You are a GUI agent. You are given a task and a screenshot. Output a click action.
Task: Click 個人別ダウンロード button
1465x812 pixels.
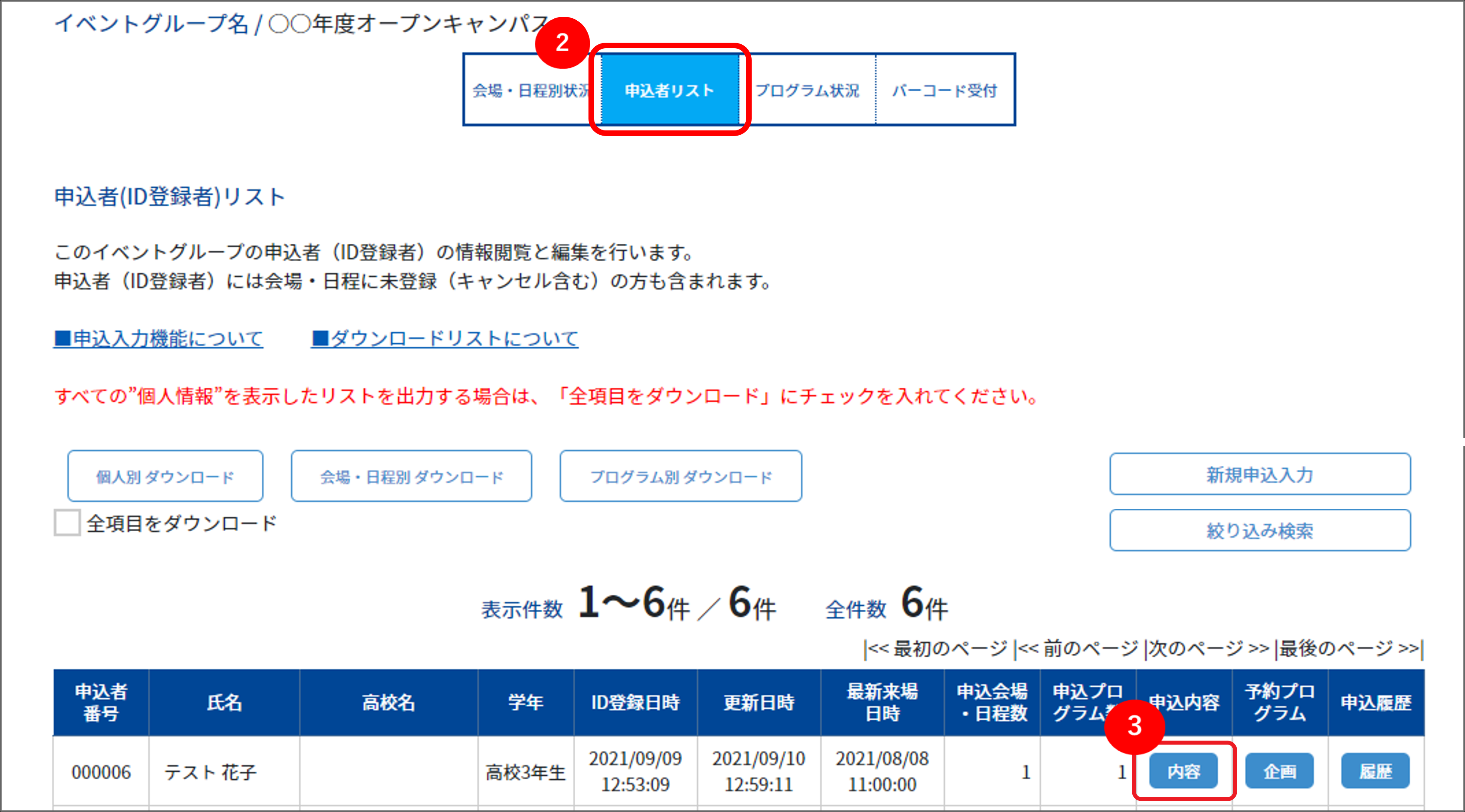pyautogui.click(x=165, y=476)
